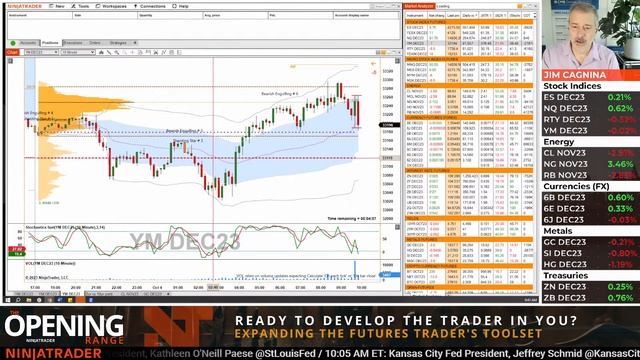The image size is (640, 360).
Task: Sort by Daily volume column header
Action: [469, 16]
